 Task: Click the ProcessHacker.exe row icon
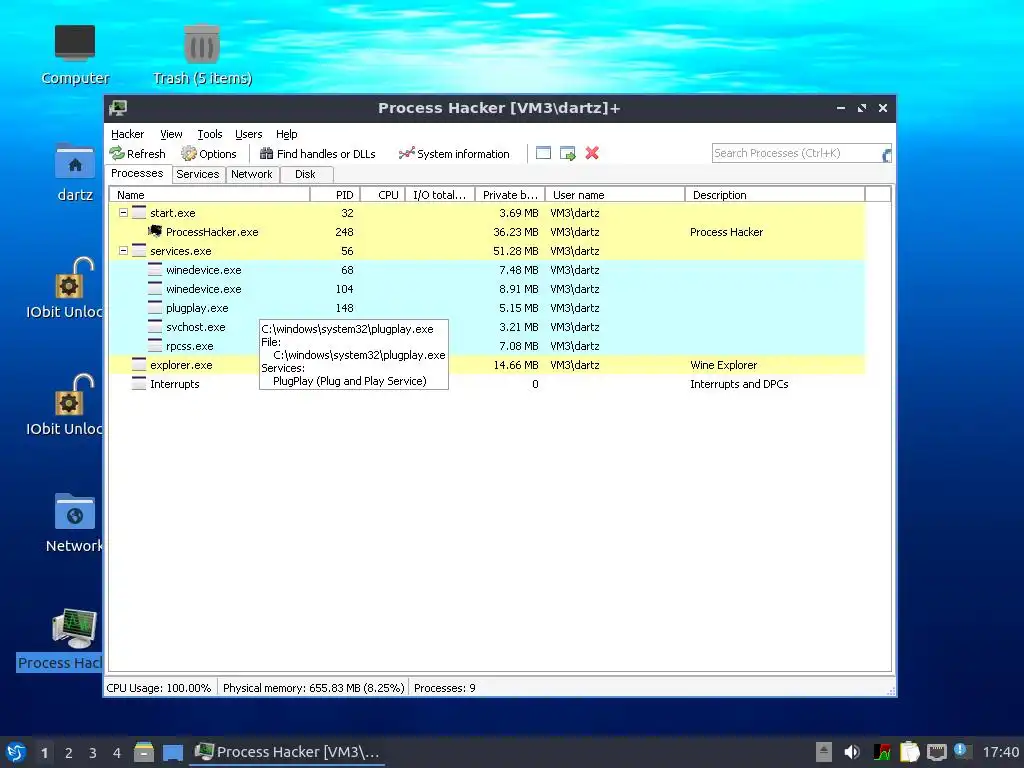point(155,231)
